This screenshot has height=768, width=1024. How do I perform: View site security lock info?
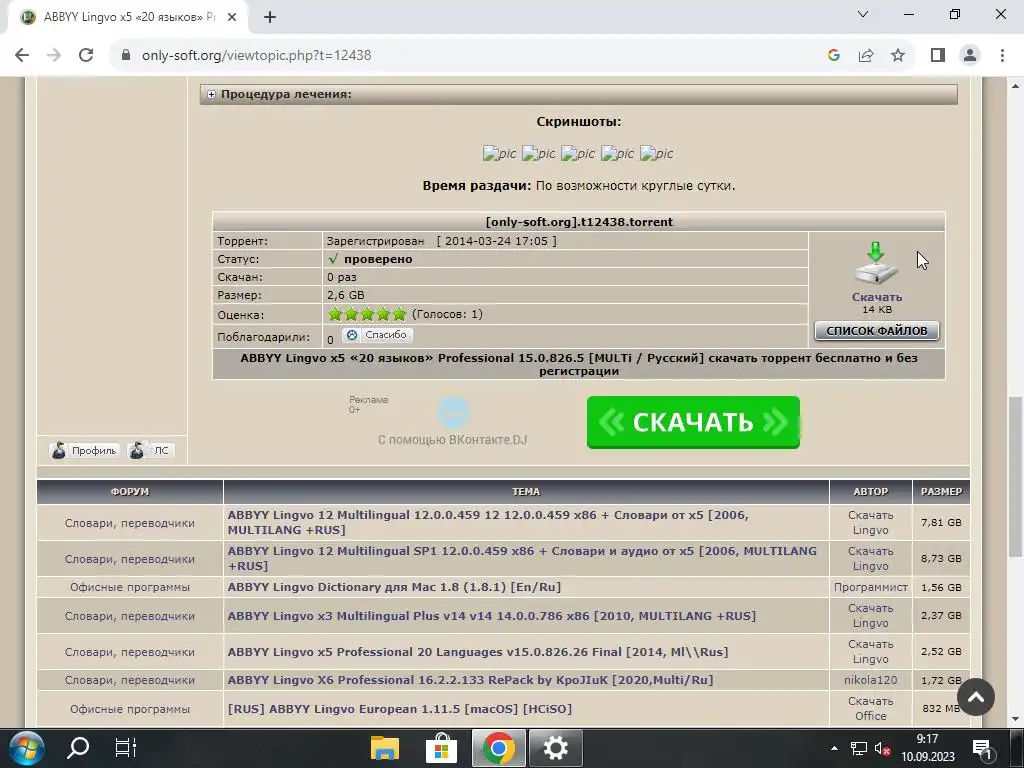[x=126, y=55]
